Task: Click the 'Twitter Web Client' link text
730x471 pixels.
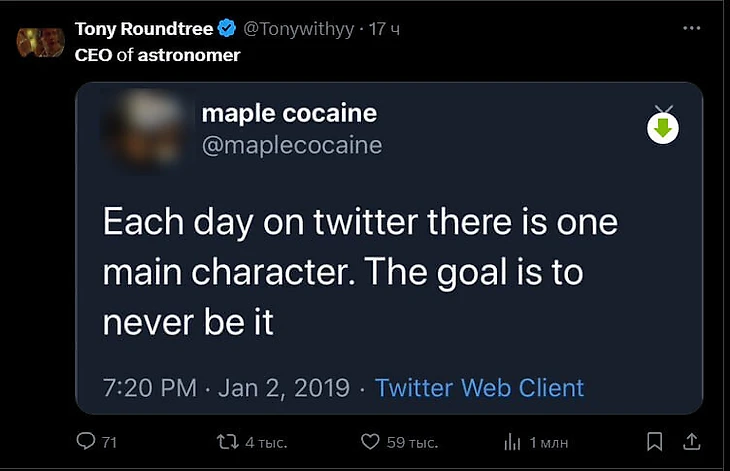Action: pyautogui.click(x=479, y=387)
